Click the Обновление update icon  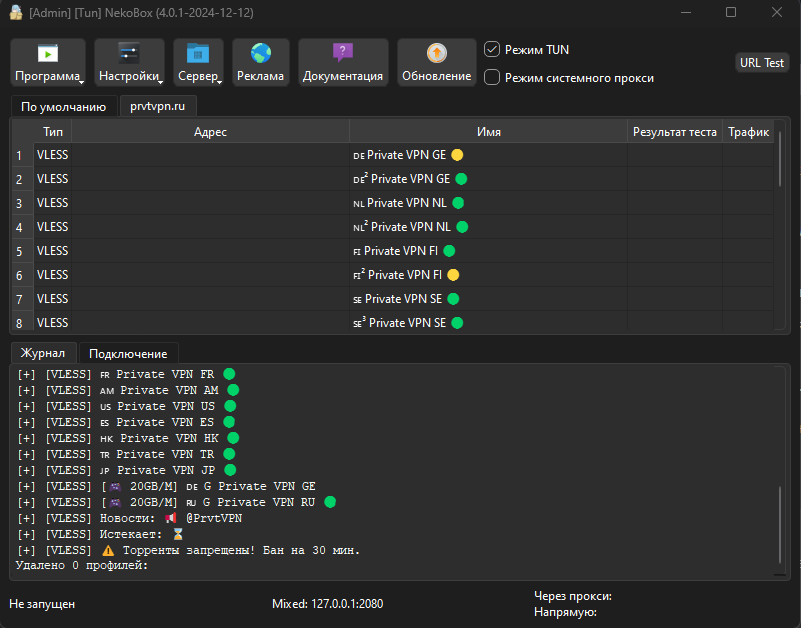click(x=436, y=54)
